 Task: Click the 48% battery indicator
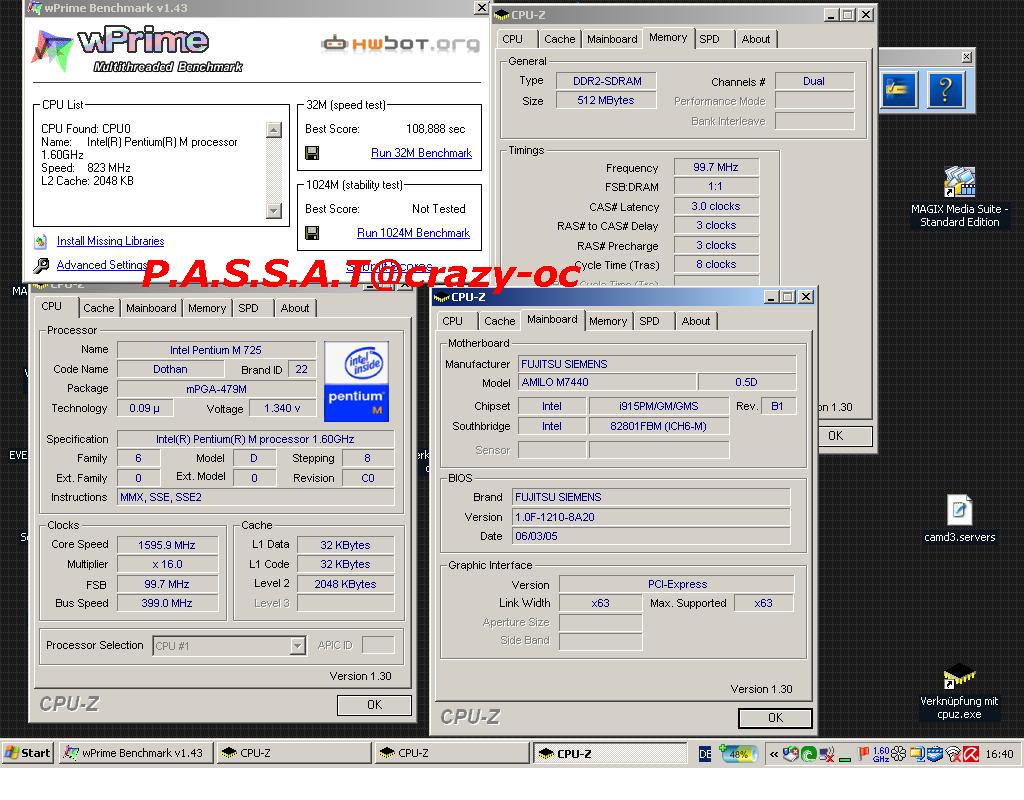[x=738, y=754]
